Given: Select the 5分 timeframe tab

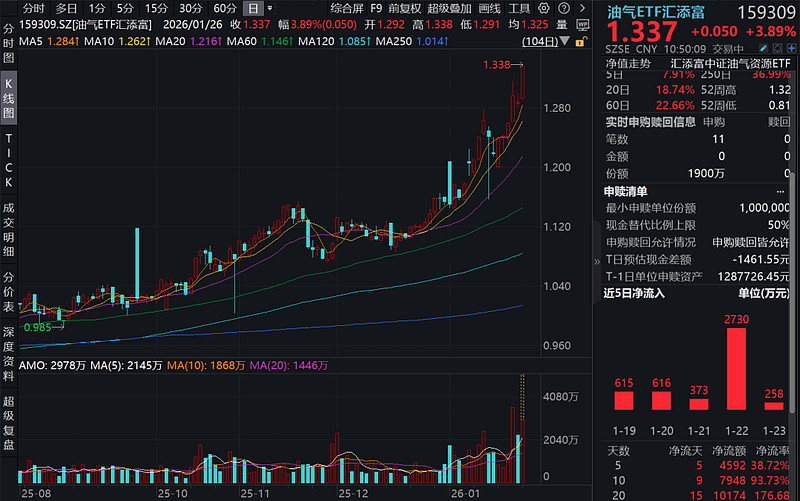Looking at the screenshot, I should click(124, 8).
